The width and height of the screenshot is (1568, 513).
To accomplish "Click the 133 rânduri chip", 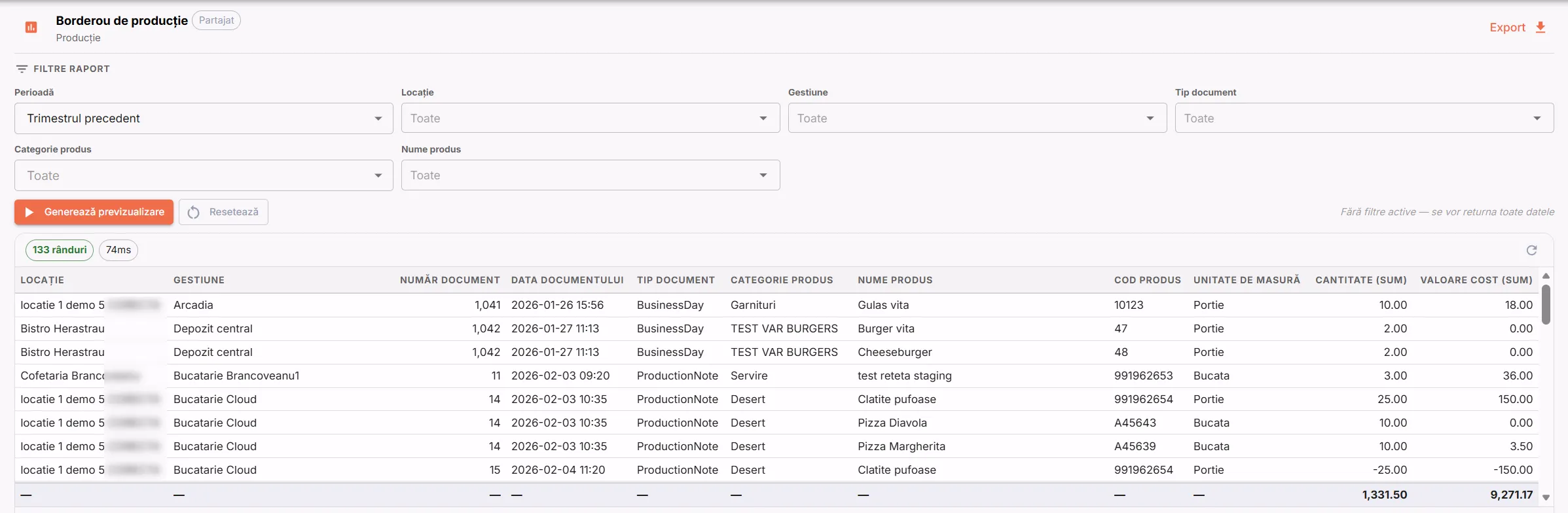I will (x=60, y=250).
